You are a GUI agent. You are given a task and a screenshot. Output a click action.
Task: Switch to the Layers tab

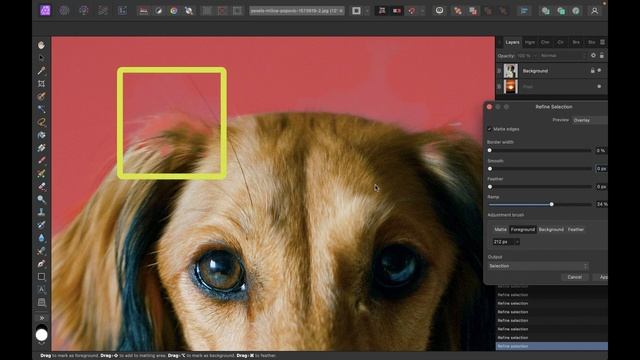click(x=512, y=42)
